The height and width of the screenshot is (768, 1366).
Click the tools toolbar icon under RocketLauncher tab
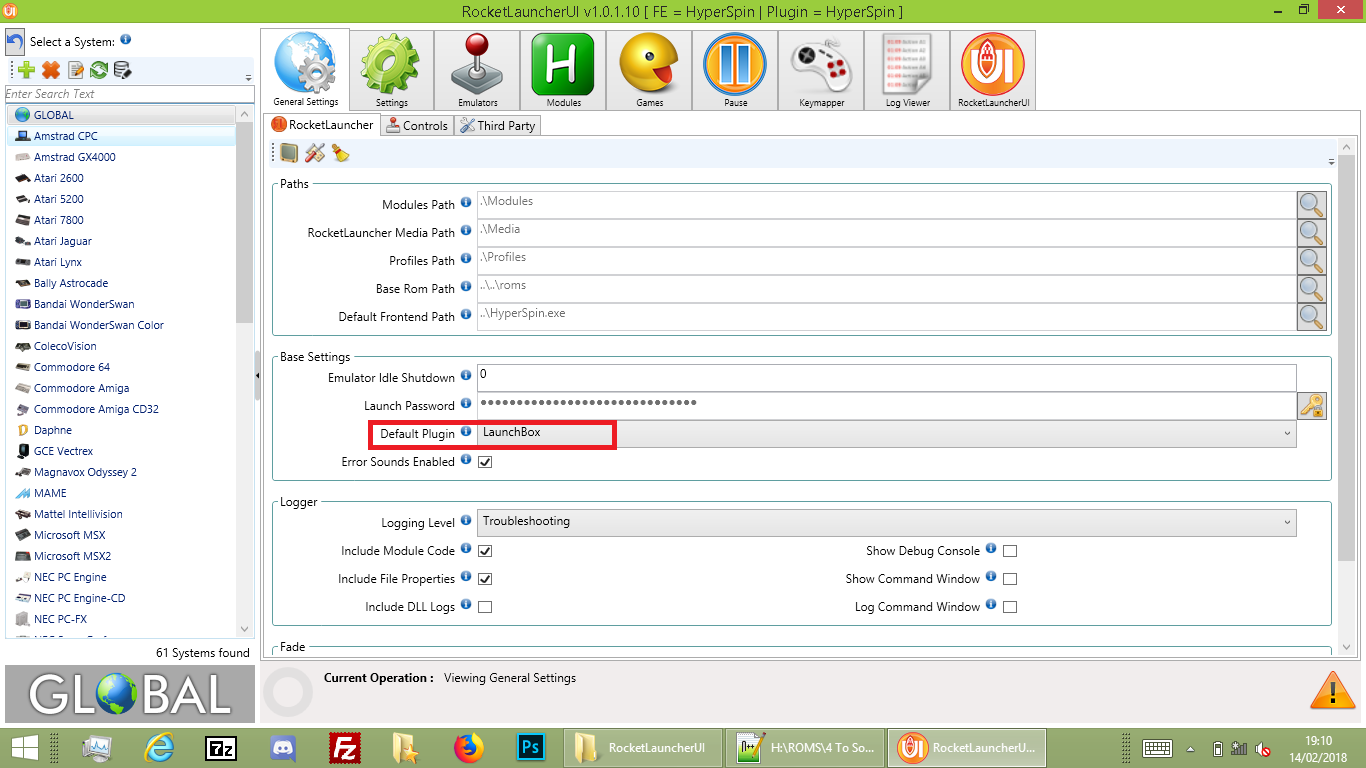click(315, 153)
